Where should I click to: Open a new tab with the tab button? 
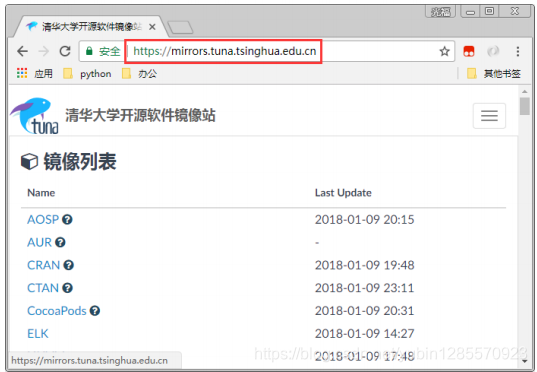(x=180, y=27)
